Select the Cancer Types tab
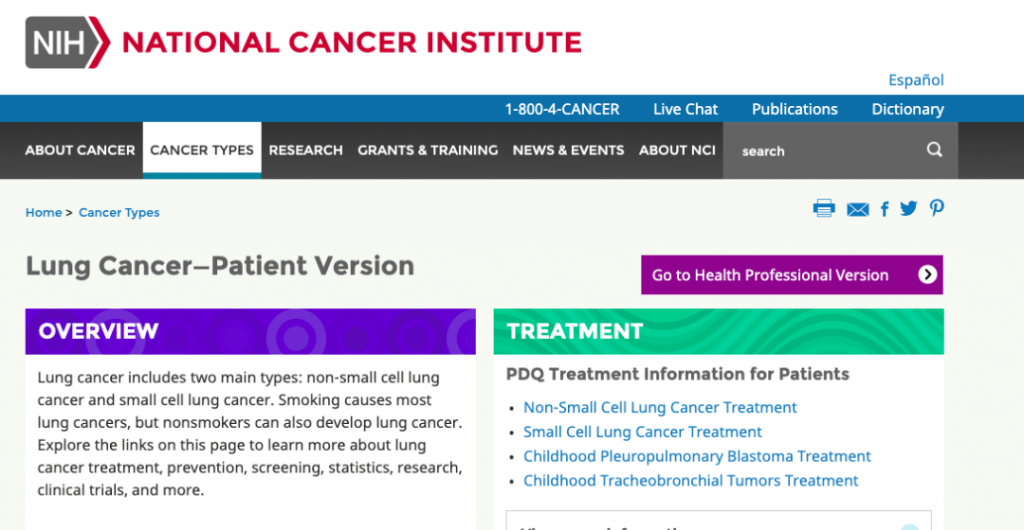This screenshot has height=530, width=1024. click(x=202, y=150)
